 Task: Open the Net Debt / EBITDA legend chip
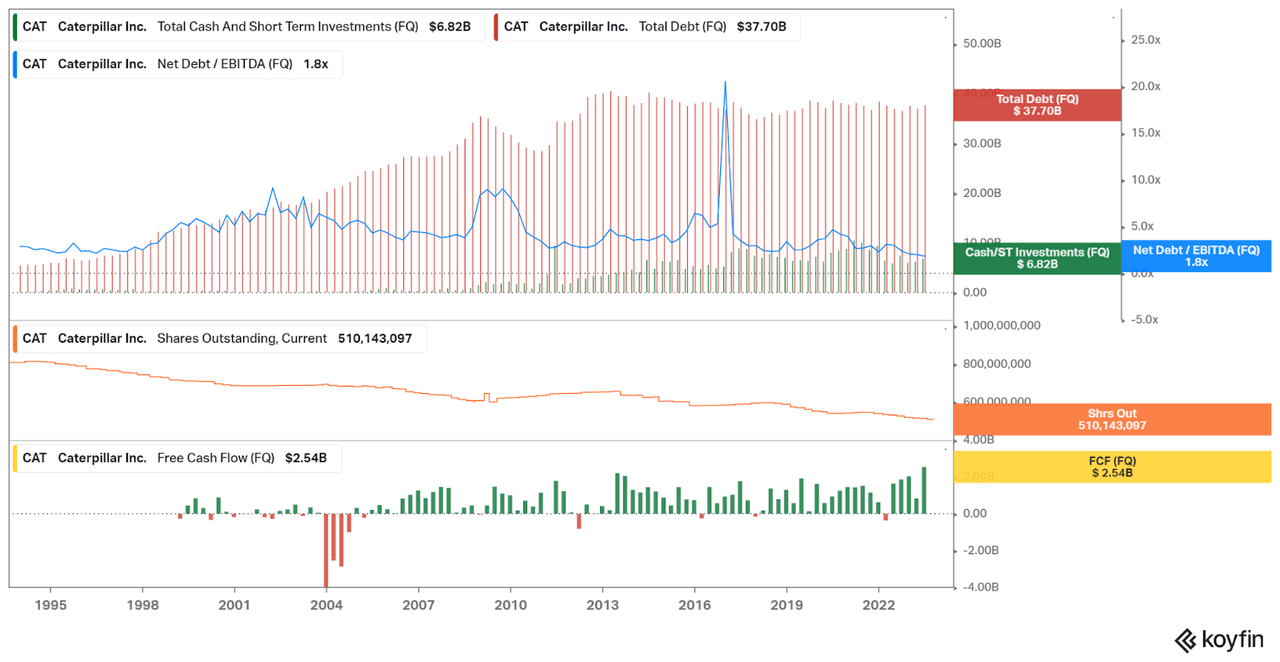point(182,63)
